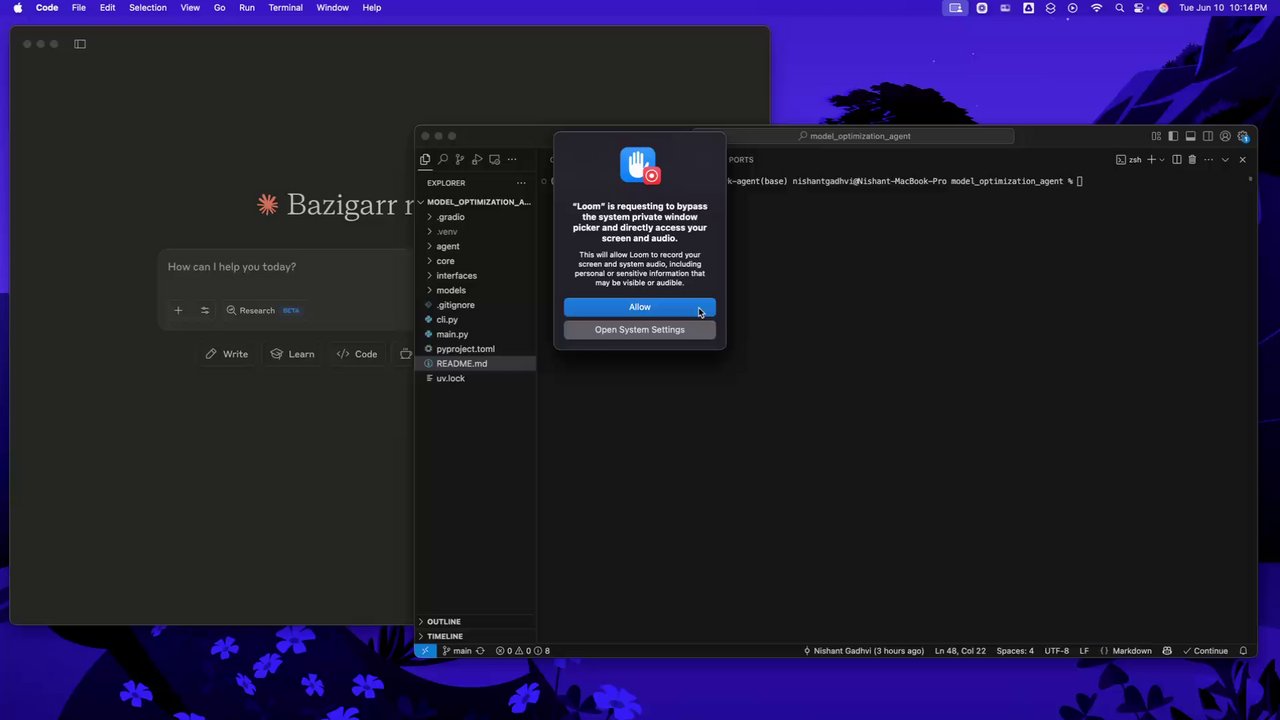Click the model_optimization_agent search bar
The height and width of the screenshot is (720, 1280).
click(x=855, y=136)
